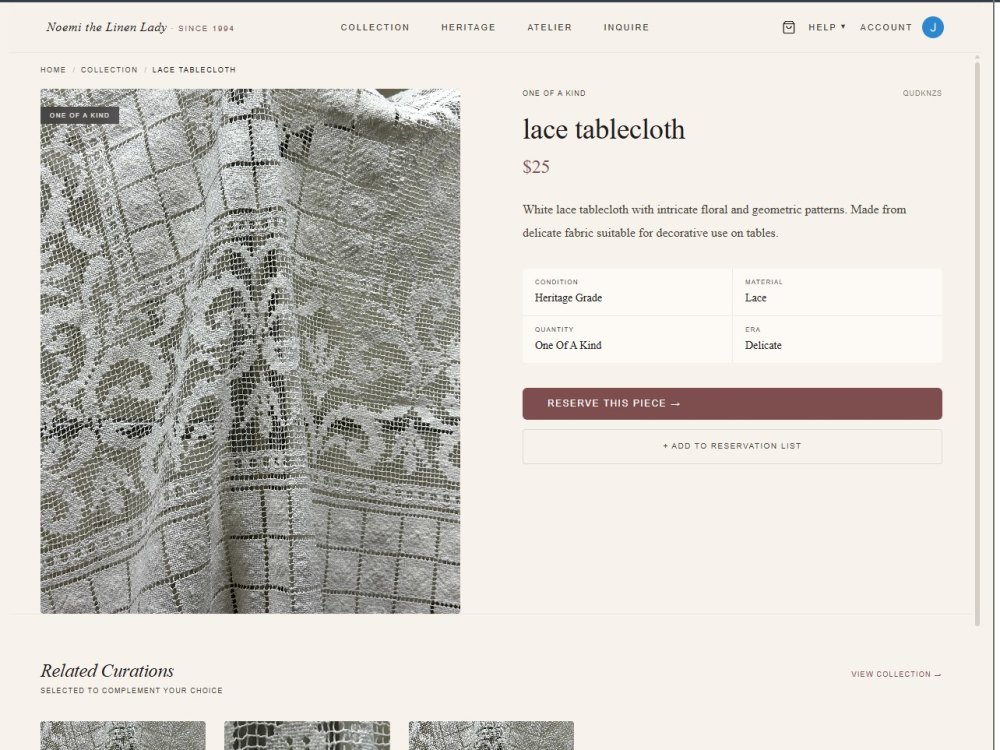Click the Related Curations heading
The height and width of the screenshot is (750, 1000).
click(107, 671)
